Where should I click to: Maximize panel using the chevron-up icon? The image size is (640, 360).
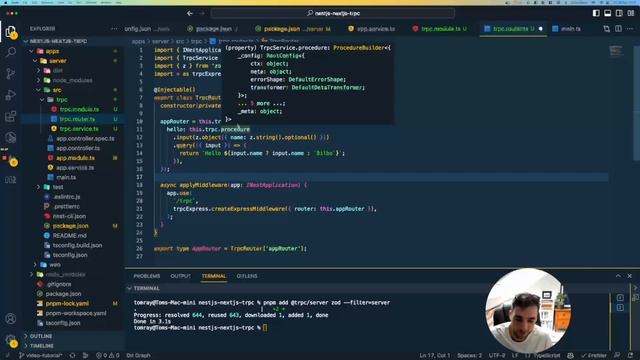point(618,276)
